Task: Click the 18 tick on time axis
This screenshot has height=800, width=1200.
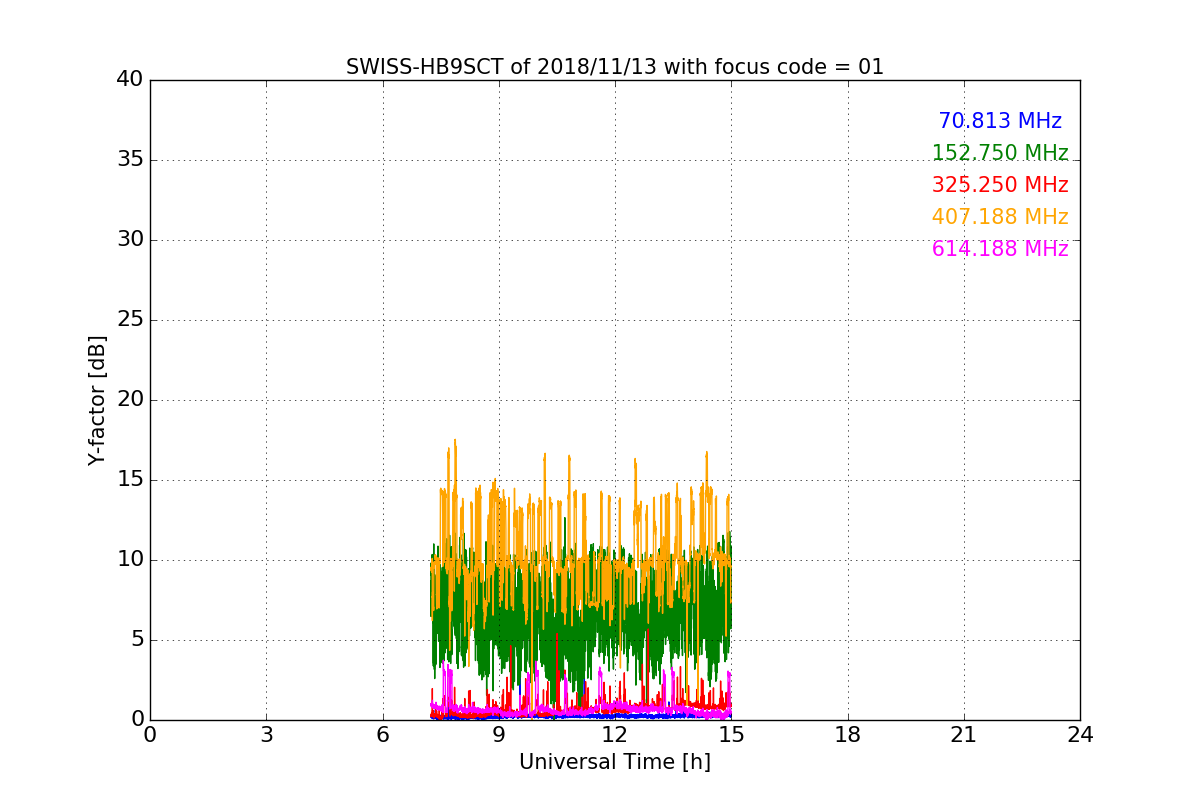Action: [x=848, y=735]
